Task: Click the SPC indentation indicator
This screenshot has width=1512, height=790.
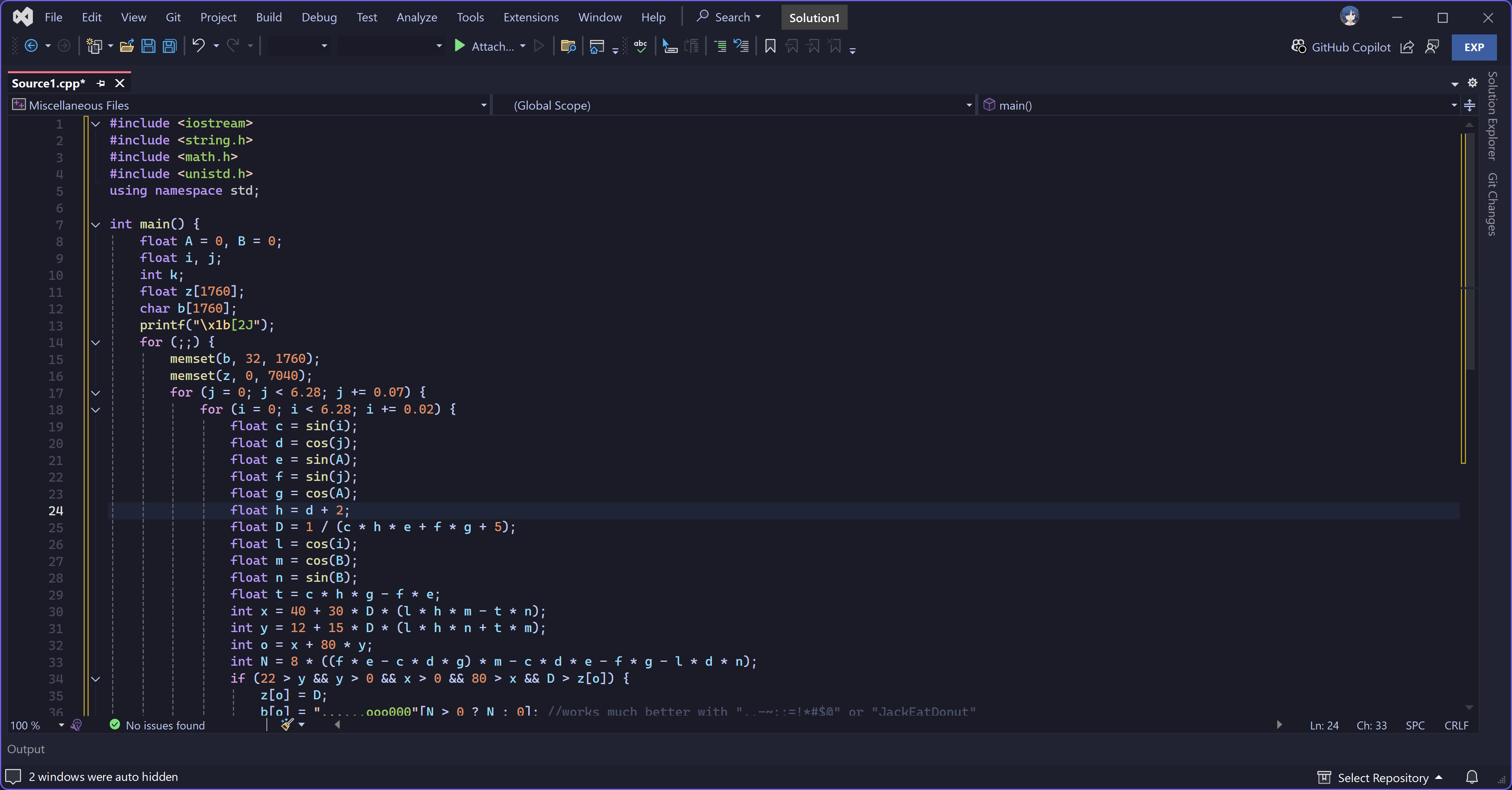Action: [x=1415, y=725]
